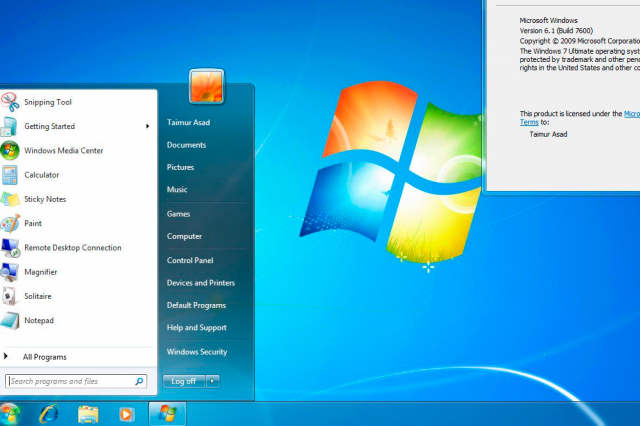Open Calculator from its icon
The image size is (640, 426).
[x=9, y=175]
